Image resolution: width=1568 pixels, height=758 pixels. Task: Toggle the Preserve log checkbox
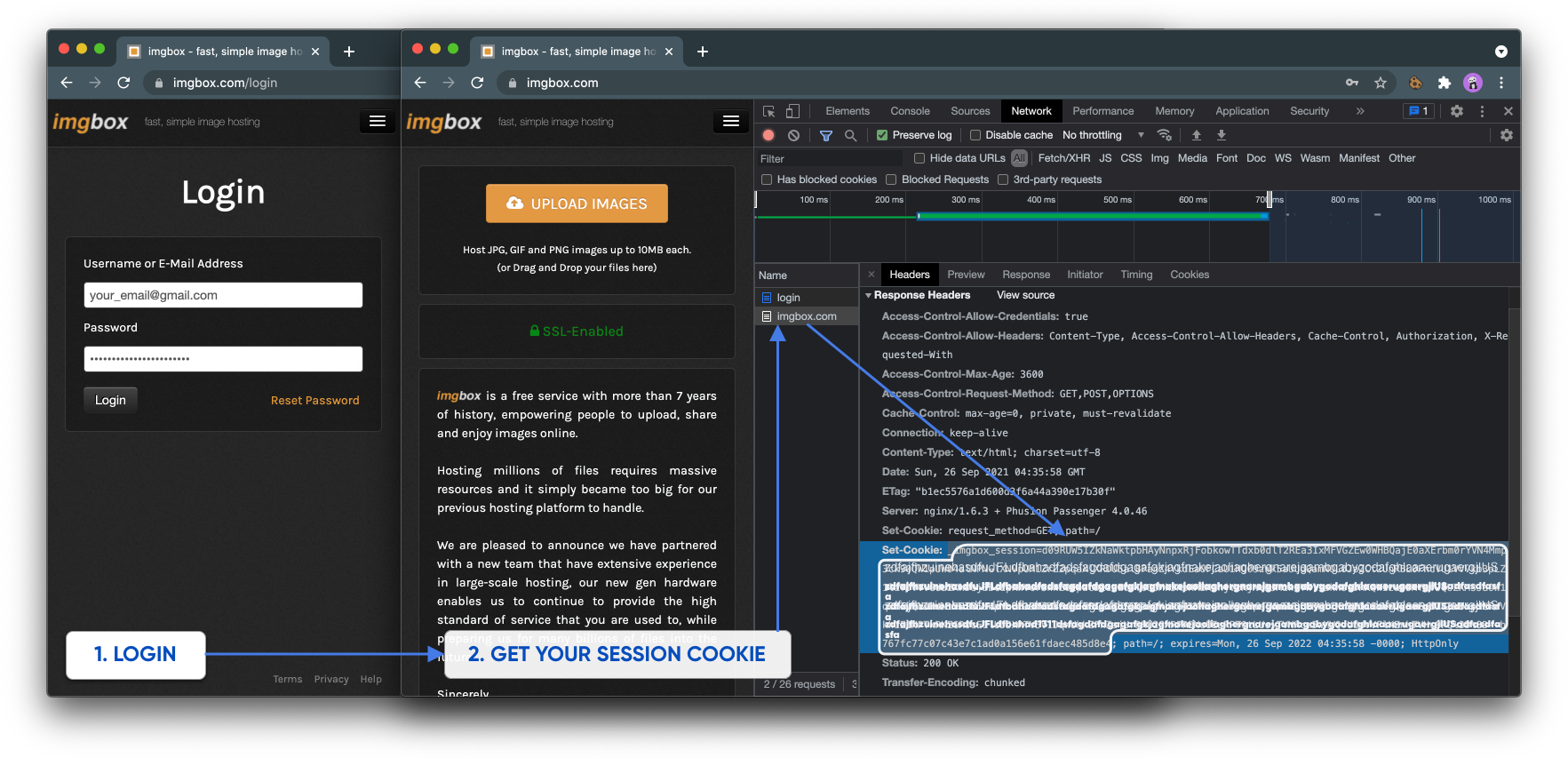(x=882, y=135)
